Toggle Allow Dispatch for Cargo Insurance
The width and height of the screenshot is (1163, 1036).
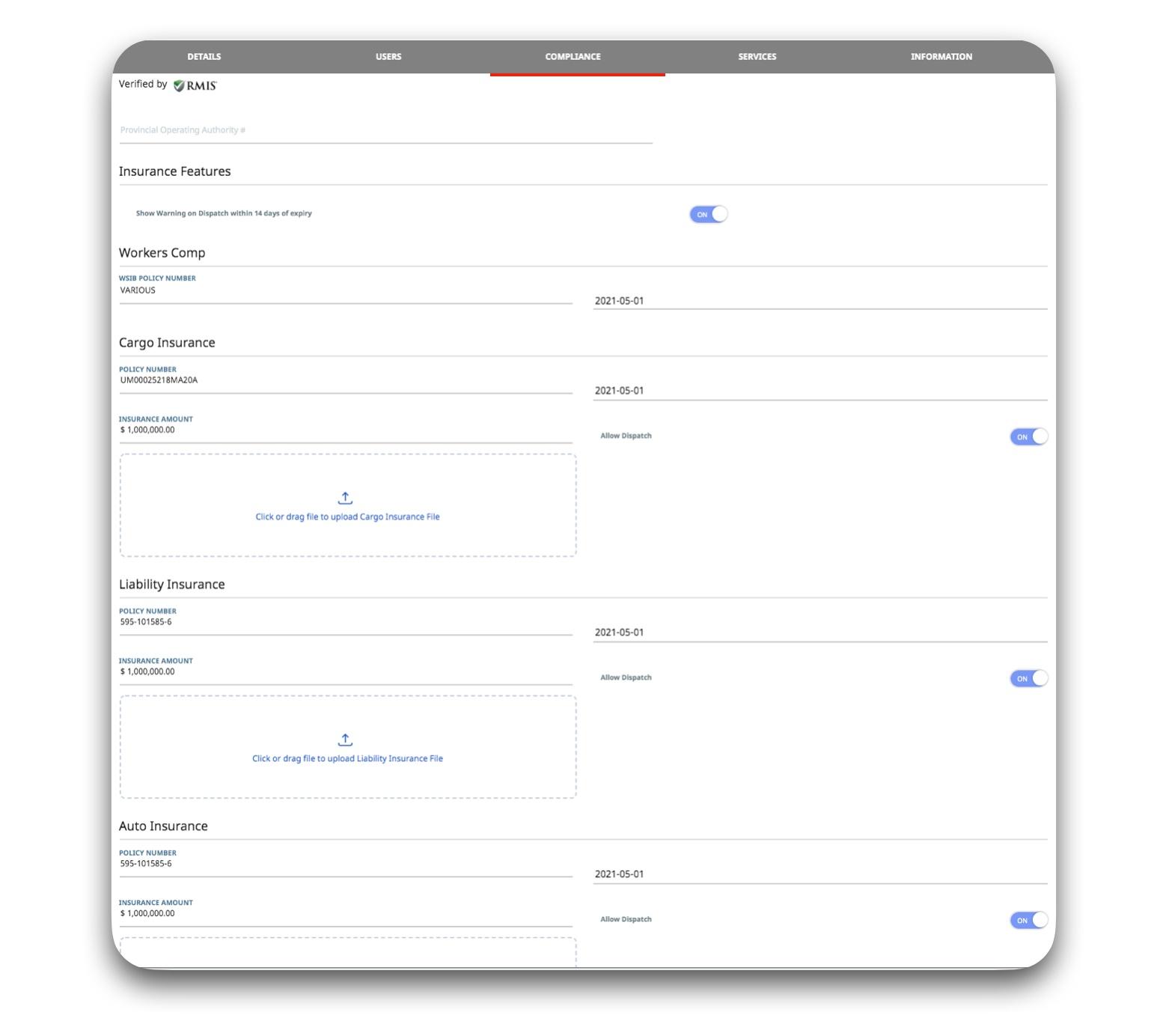(x=1028, y=436)
